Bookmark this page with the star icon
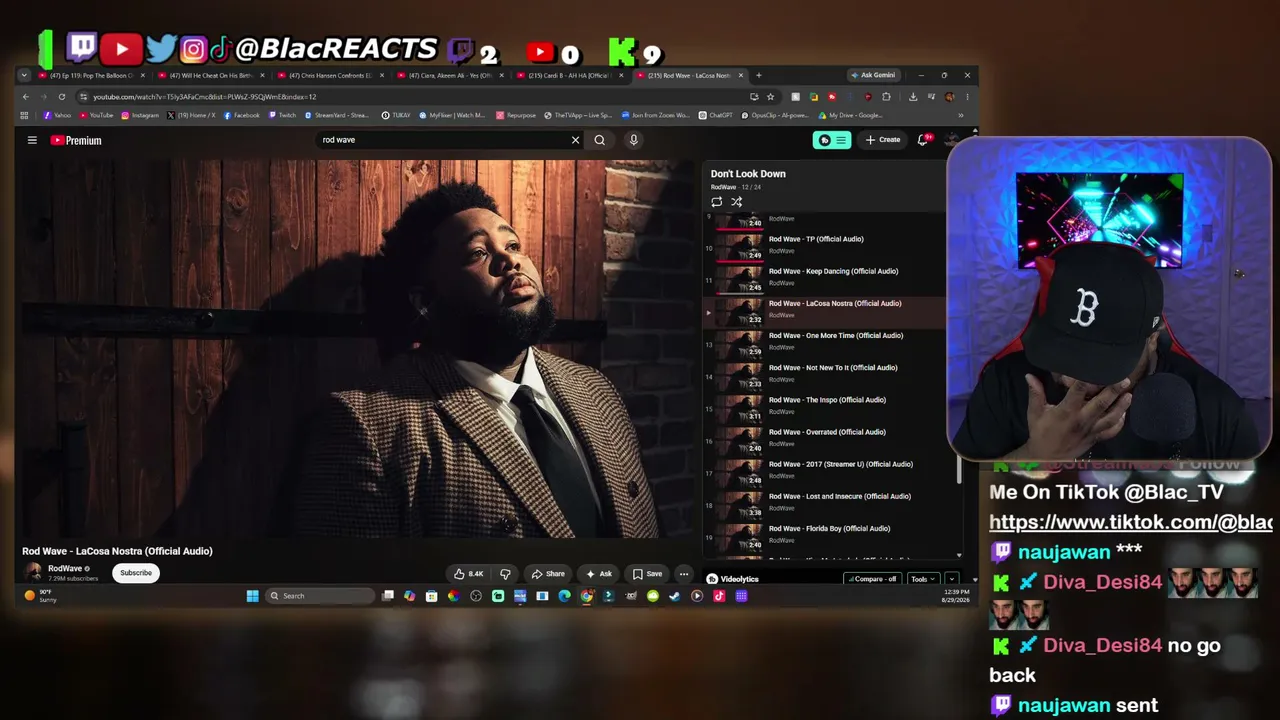The image size is (1280, 720). pyautogui.click(x=770, y=97)
